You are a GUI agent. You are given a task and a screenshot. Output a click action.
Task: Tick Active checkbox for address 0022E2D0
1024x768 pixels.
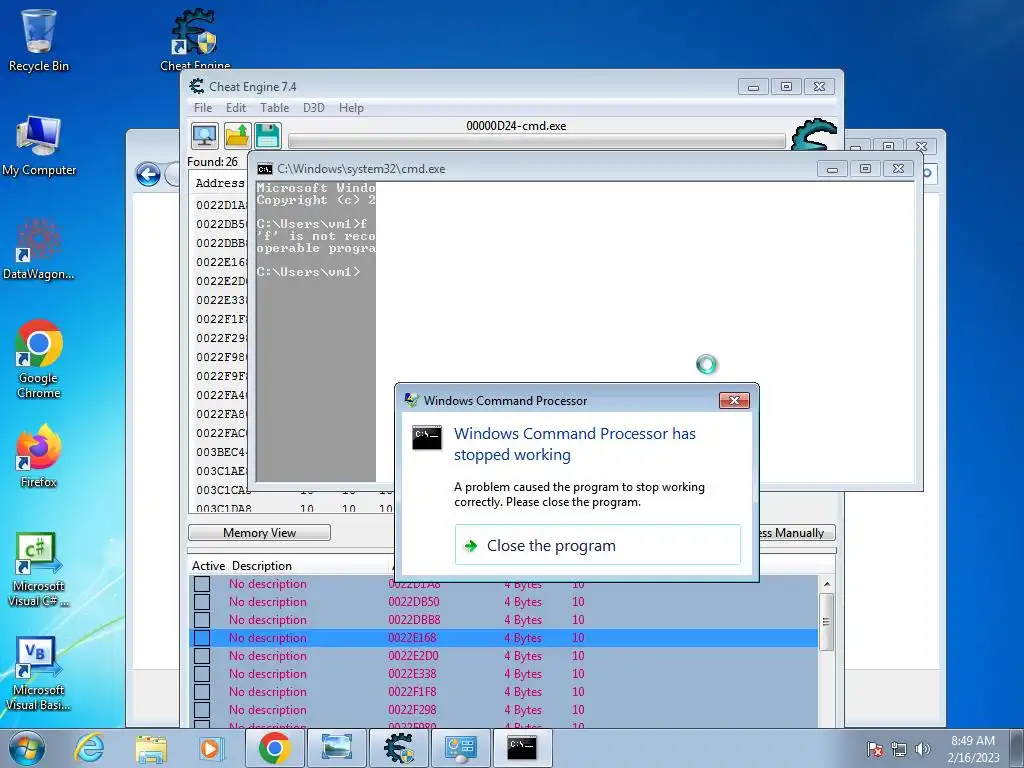[202, 656]
